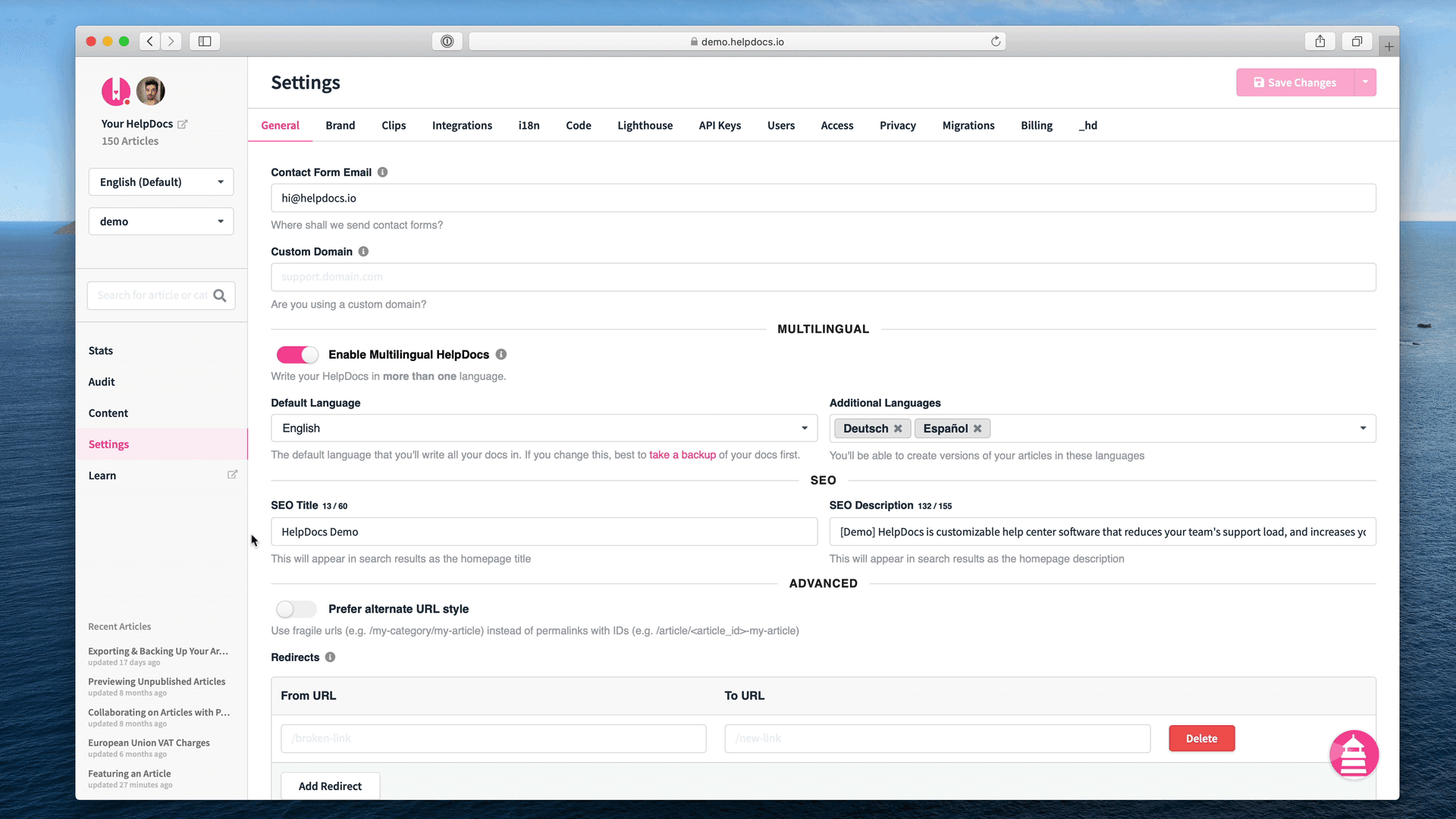Expand the Additional Languages dropdown arrow
Viewport: 1456px width, 819px height.
point(1363,428)
